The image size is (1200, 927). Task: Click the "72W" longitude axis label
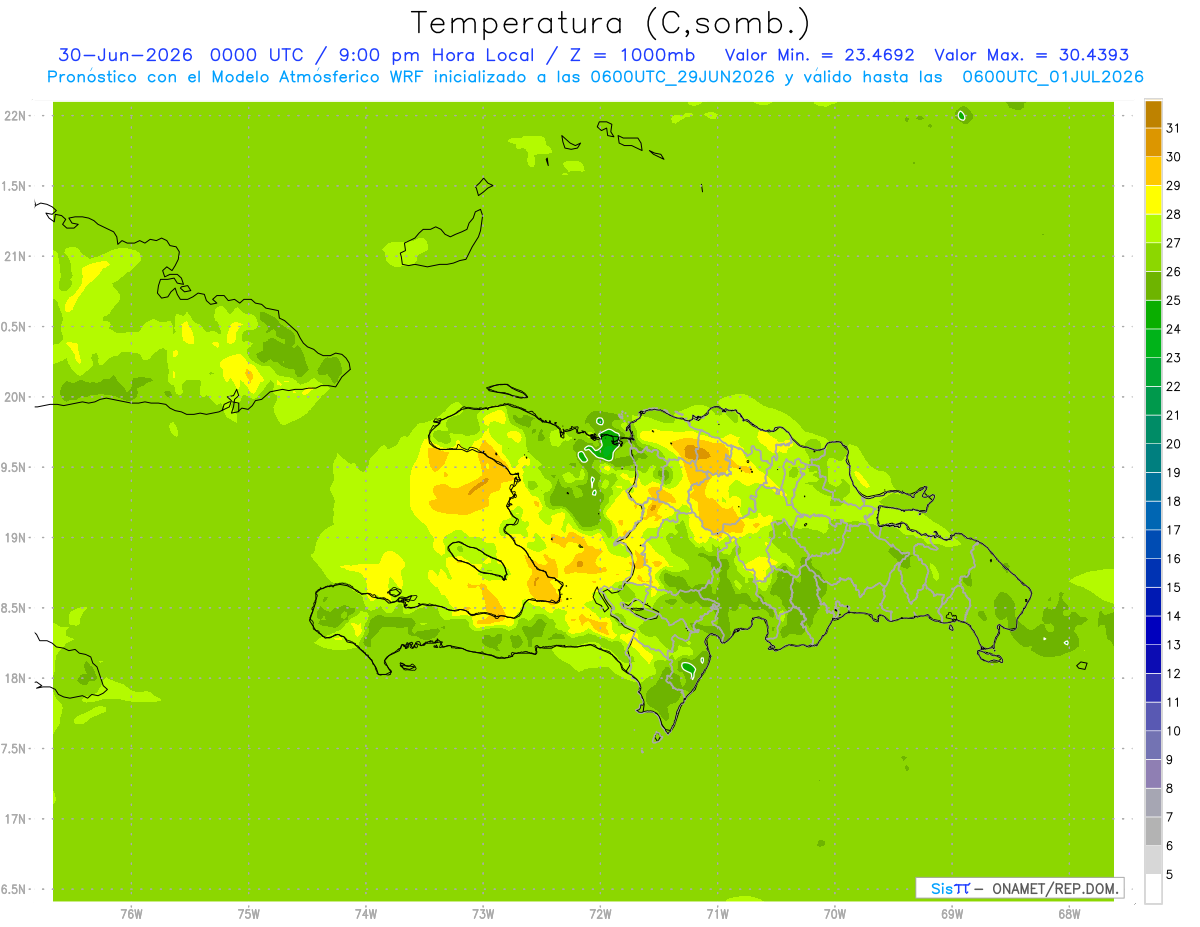(600, 914)
